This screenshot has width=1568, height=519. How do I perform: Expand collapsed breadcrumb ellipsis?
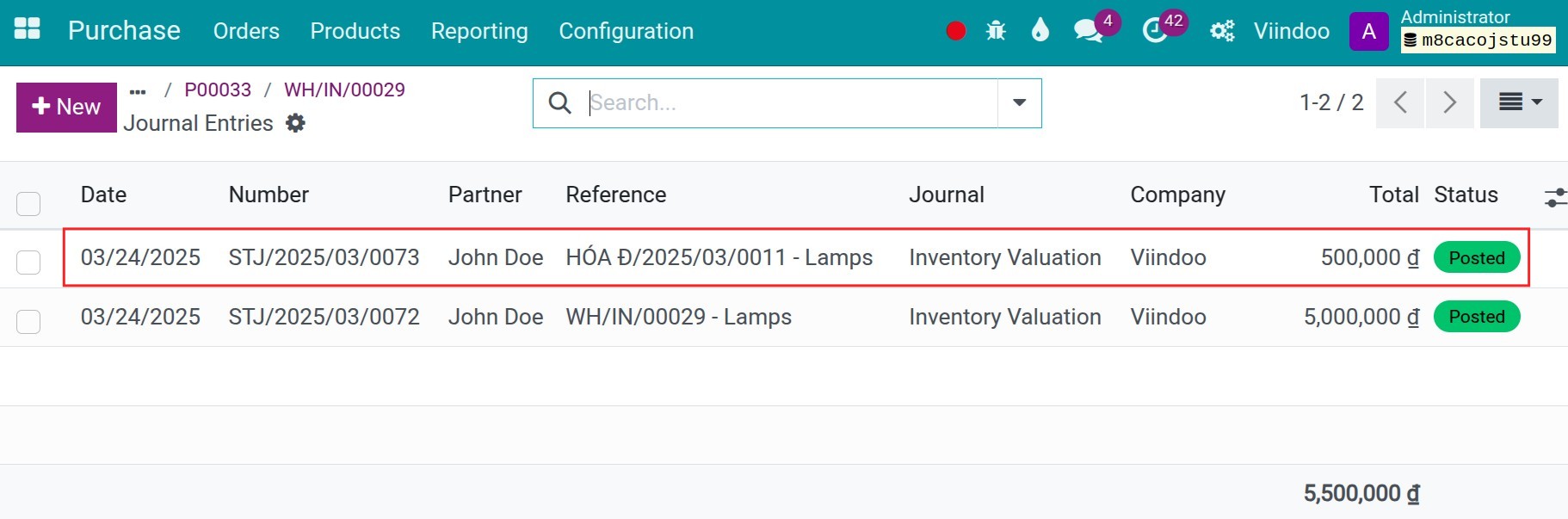click(138, 90)
